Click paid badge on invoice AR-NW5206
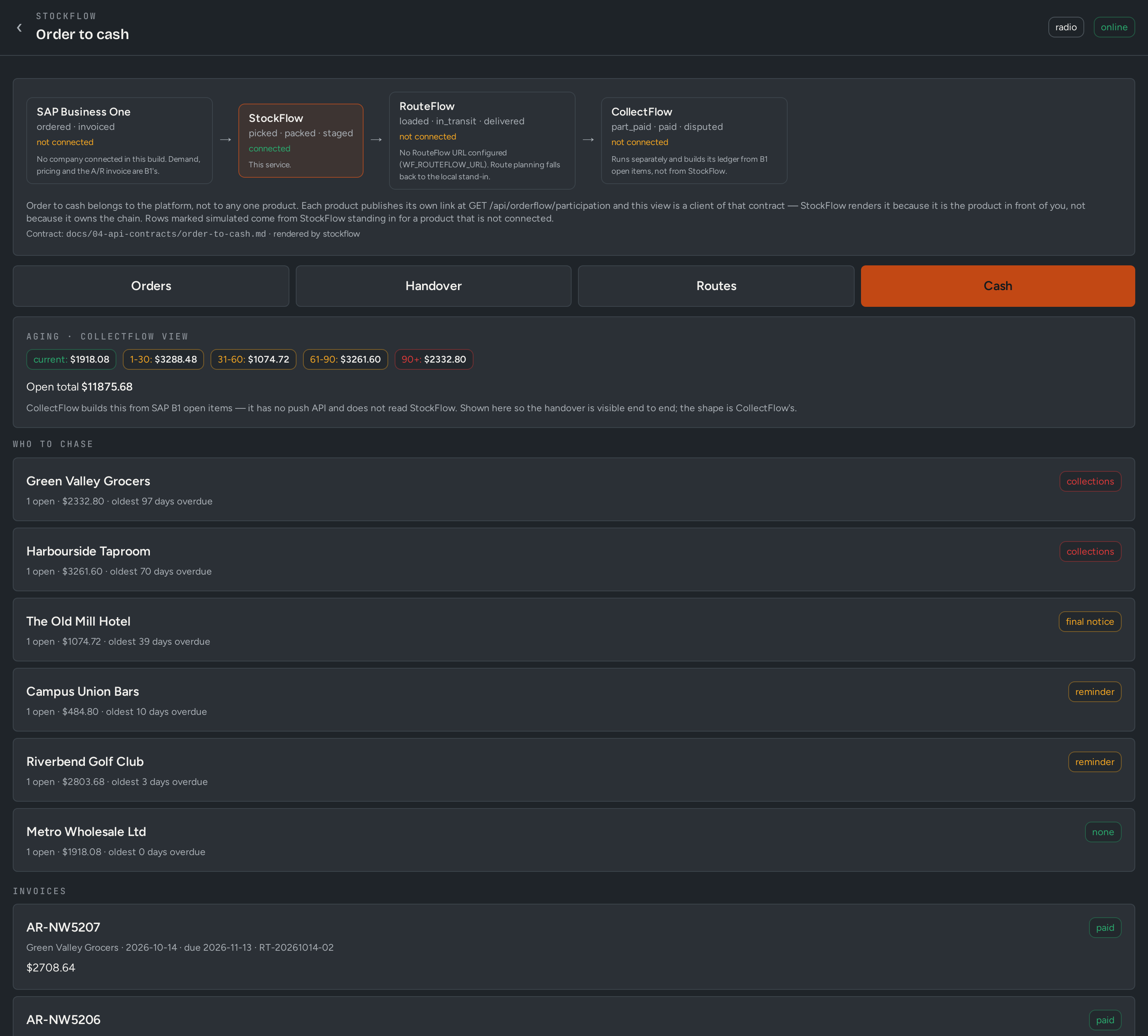The width and height of the screenshot is (1148, 1036). pyautogui.click(x=1105, y=1020)
